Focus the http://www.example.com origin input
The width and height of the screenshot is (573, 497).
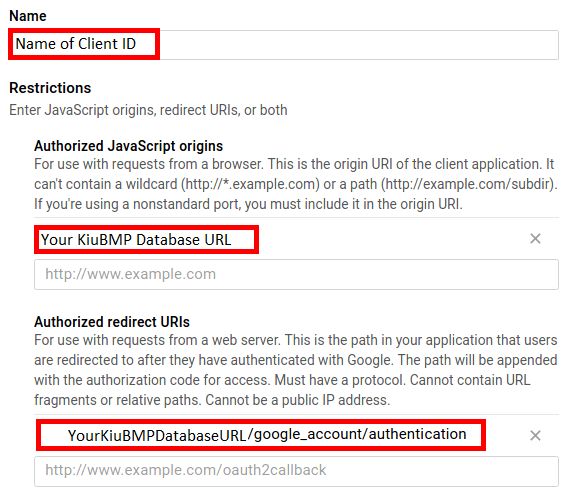(296, 274)
